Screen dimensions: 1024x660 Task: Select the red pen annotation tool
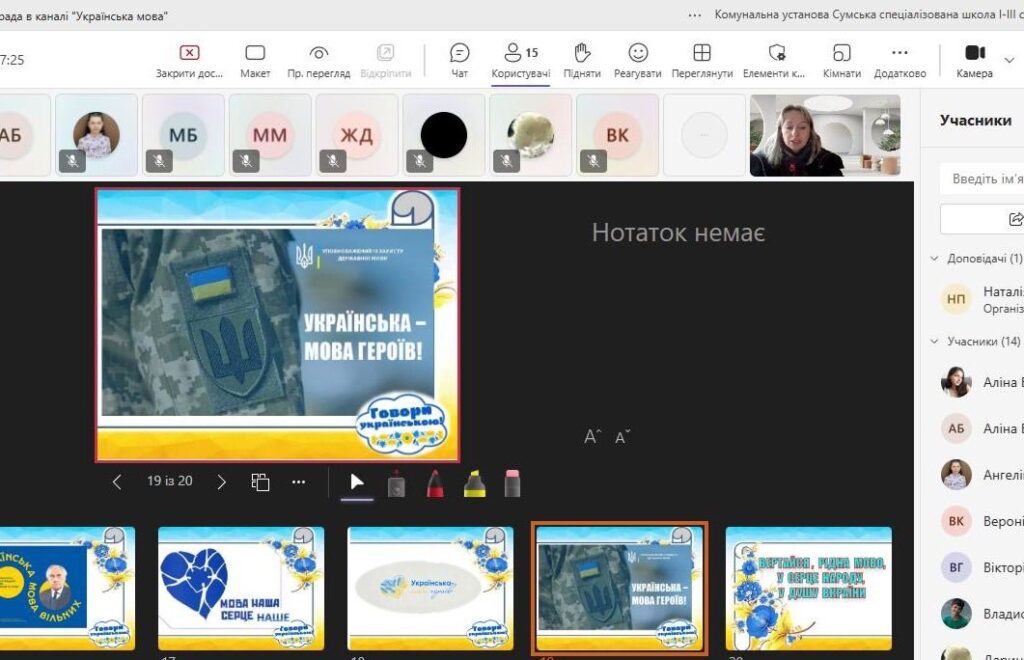click(x=436, y=484)
